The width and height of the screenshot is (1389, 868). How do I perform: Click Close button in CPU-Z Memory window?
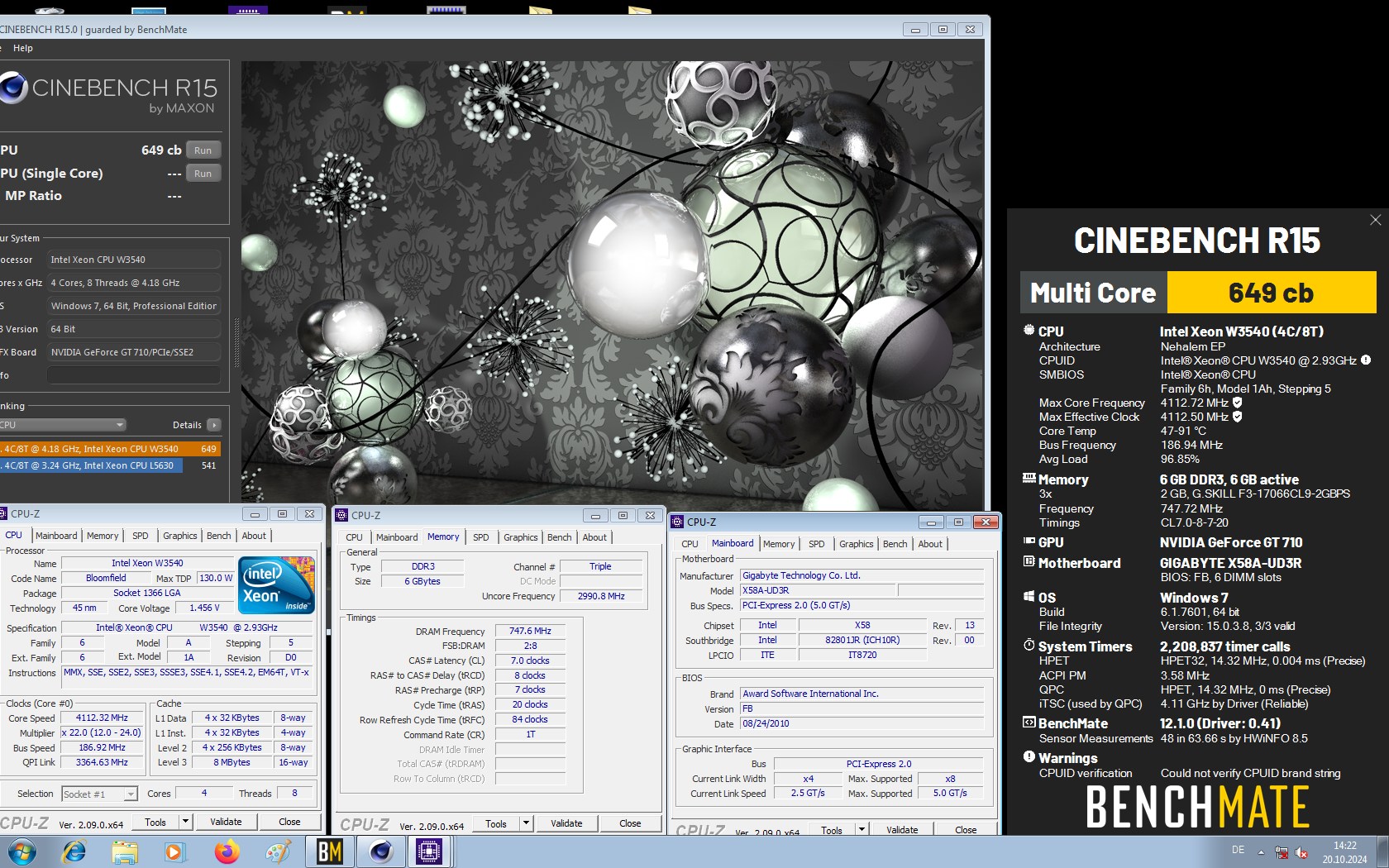click(630, 823)
